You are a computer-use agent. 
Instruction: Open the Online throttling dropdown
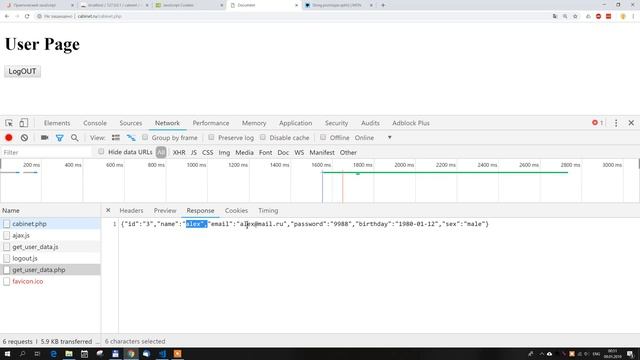click(373, 138)
